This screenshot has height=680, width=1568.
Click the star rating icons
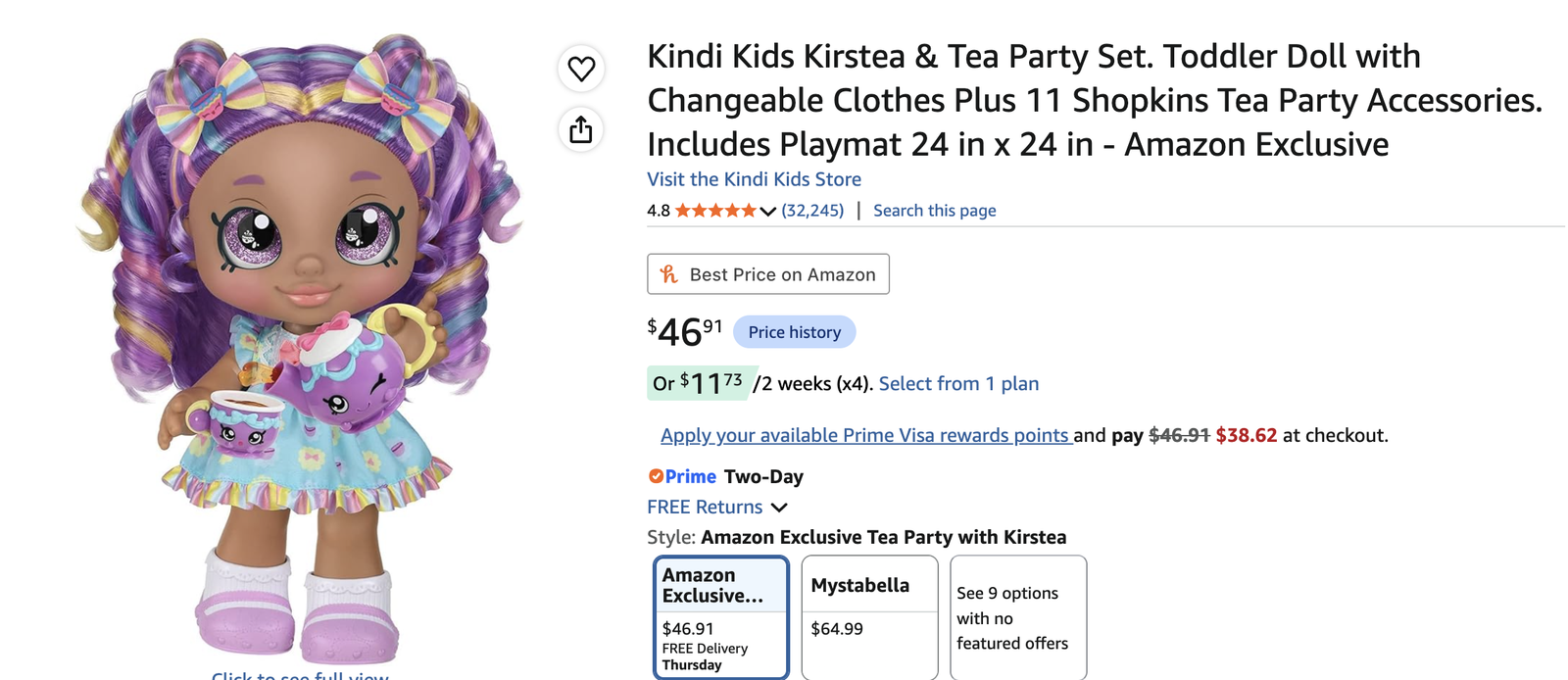(x=715, y=211)
